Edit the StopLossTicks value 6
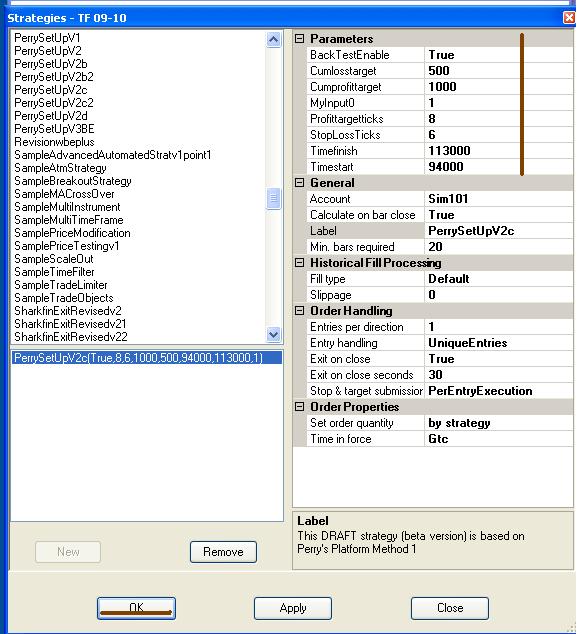Viewport: 580px width, 634px height. click(x=499, y=135)
